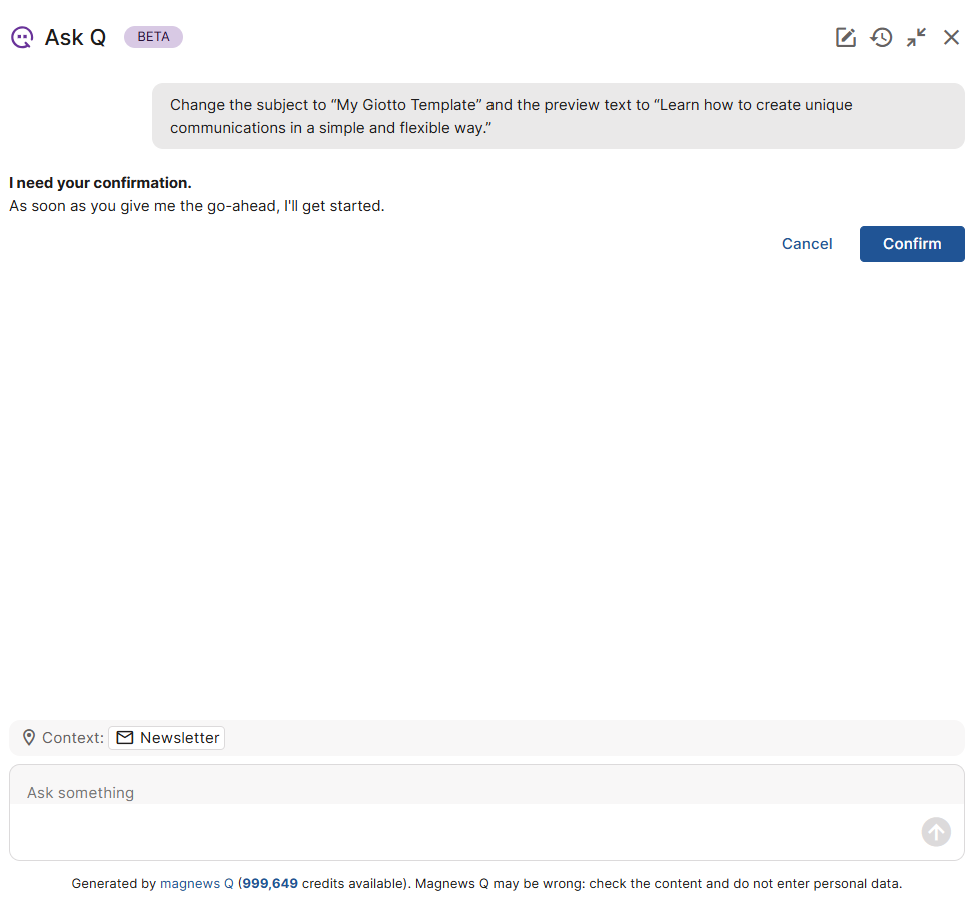Click the envelope icon in the Newsletter chip
The width and height of the screenshot is (980, 920).
125,738
